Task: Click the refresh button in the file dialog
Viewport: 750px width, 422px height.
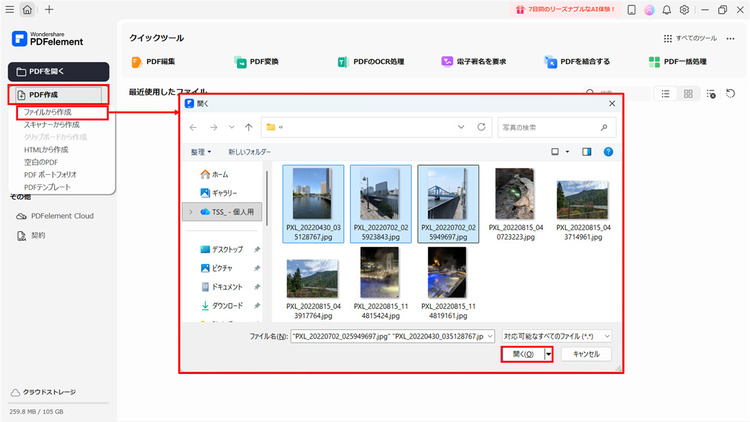Action: pos(482,128)
